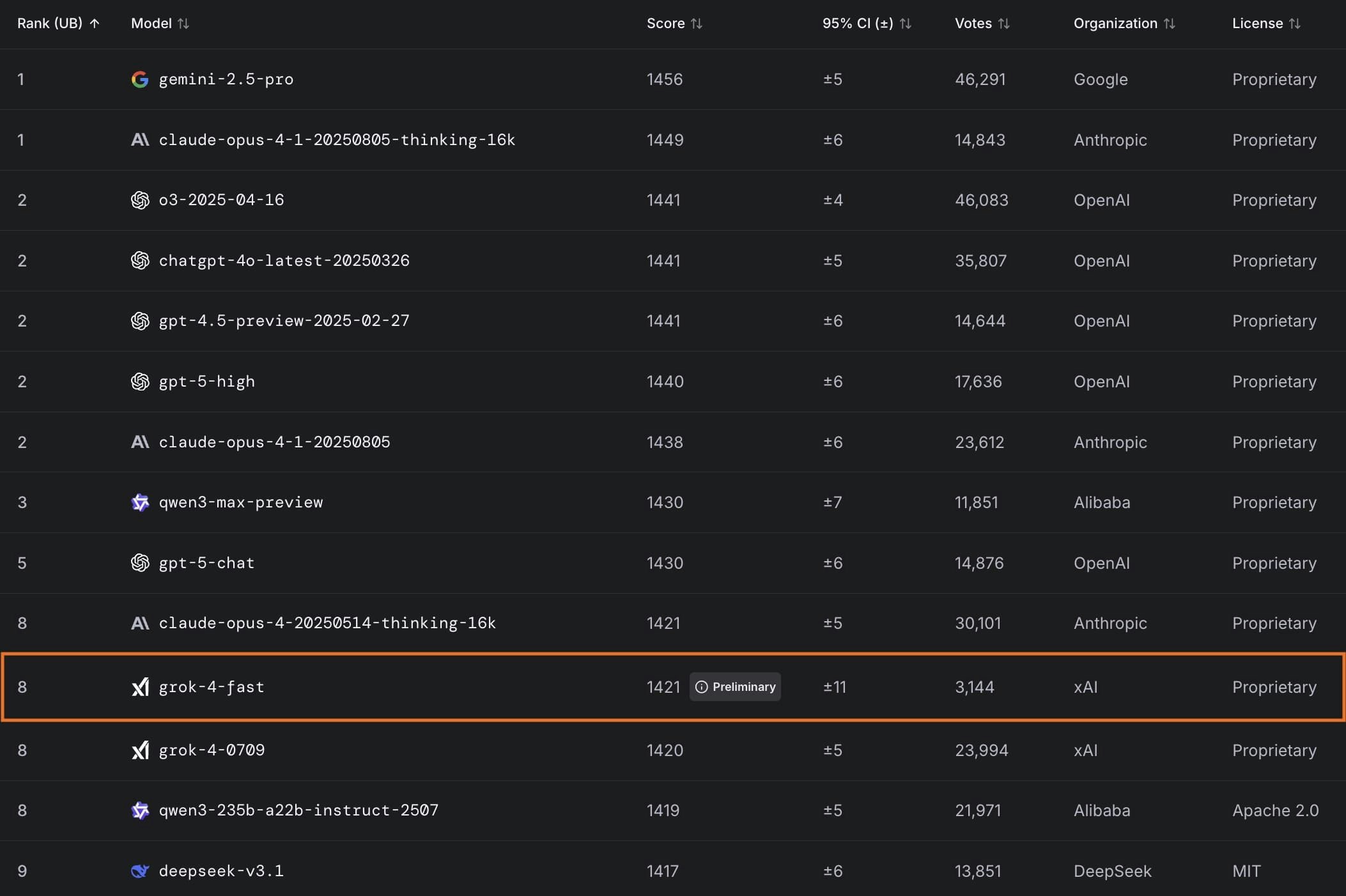Click the Preliminary info badge
This screenshot has width=1346, height=896.
(735, 687)
